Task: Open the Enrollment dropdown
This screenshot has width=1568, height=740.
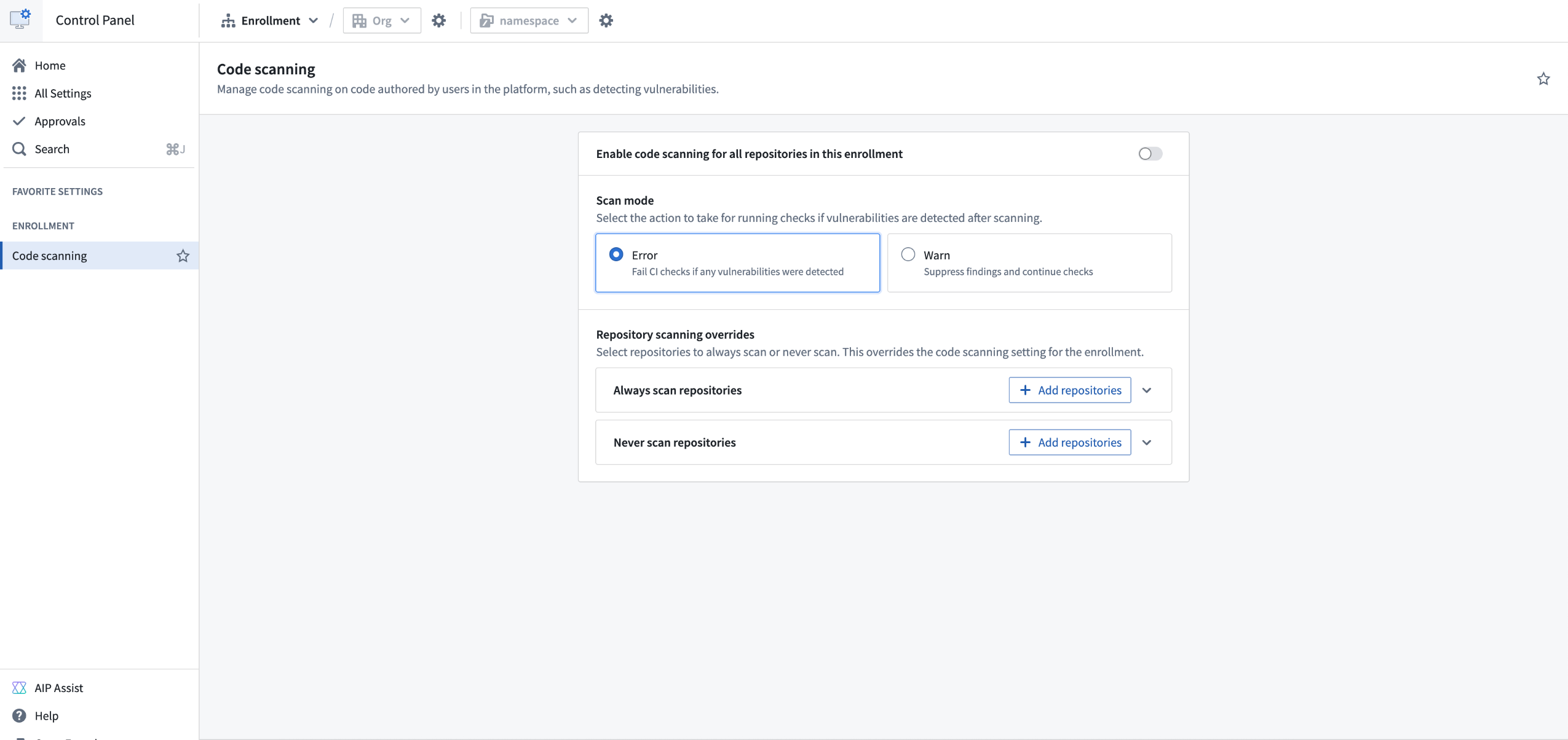Action: (x=313, y=20)
